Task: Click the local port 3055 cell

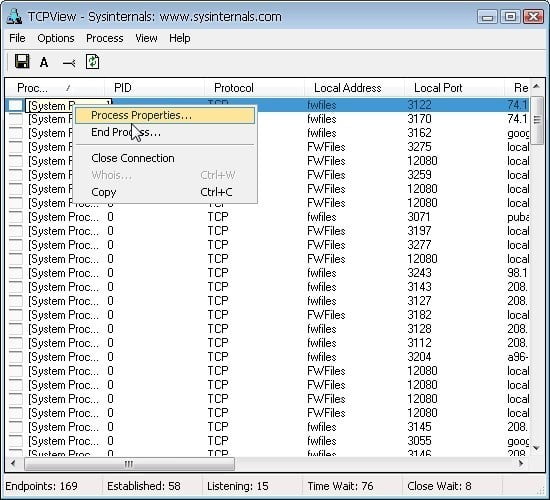Action: click(419, 441)
